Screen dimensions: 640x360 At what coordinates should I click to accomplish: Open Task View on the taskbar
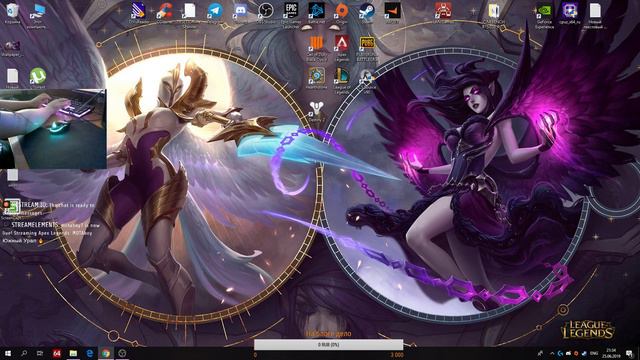(x=40, y=353)
